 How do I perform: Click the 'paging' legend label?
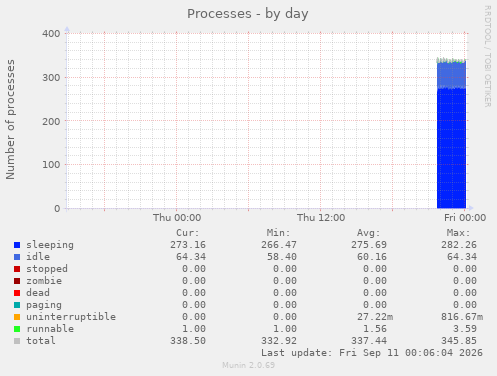click(44, 305)
